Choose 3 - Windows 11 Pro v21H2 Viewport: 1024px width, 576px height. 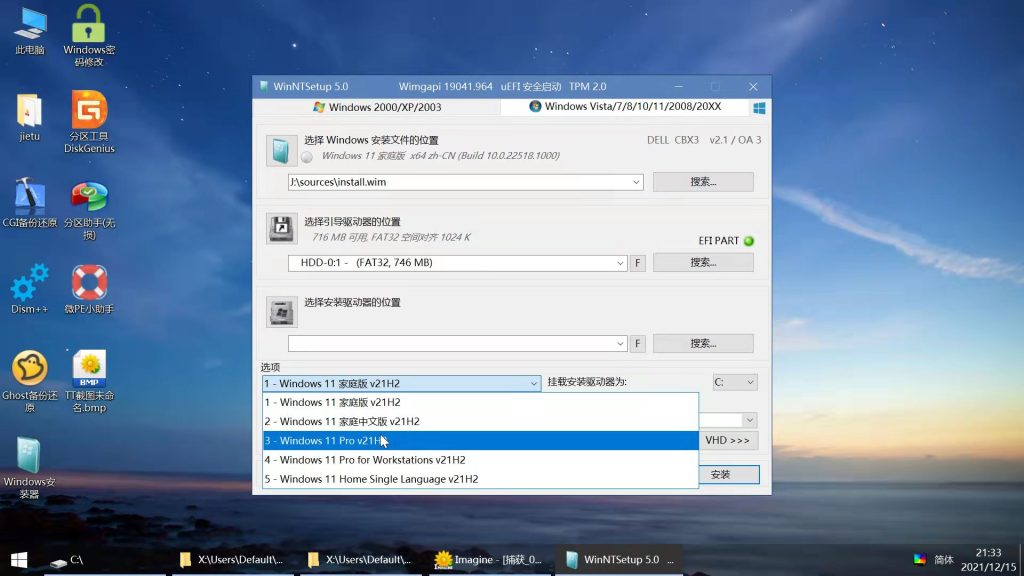(480, 440)
